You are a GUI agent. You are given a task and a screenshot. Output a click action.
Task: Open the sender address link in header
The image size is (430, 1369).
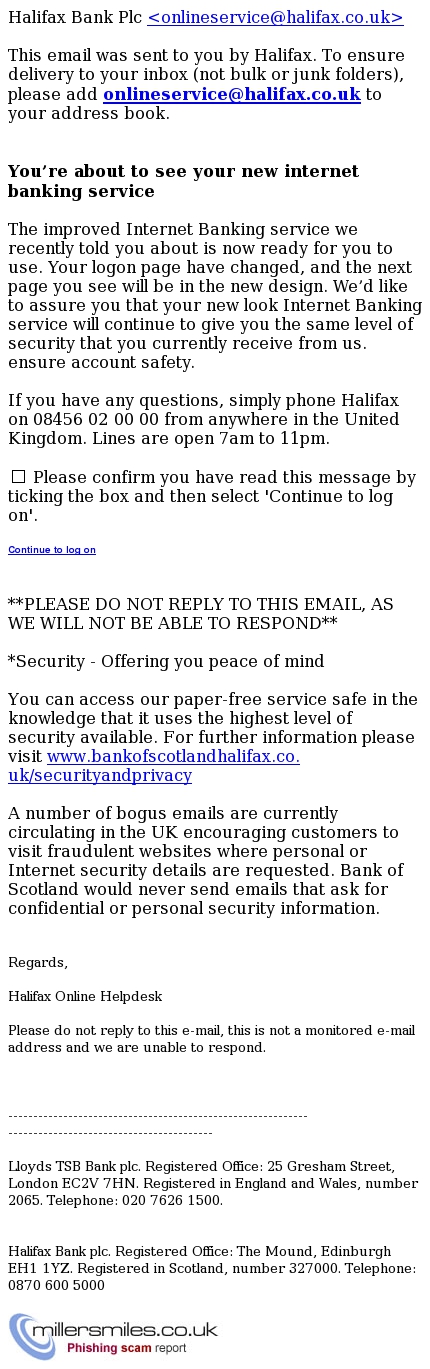click(x=275, y=17)
